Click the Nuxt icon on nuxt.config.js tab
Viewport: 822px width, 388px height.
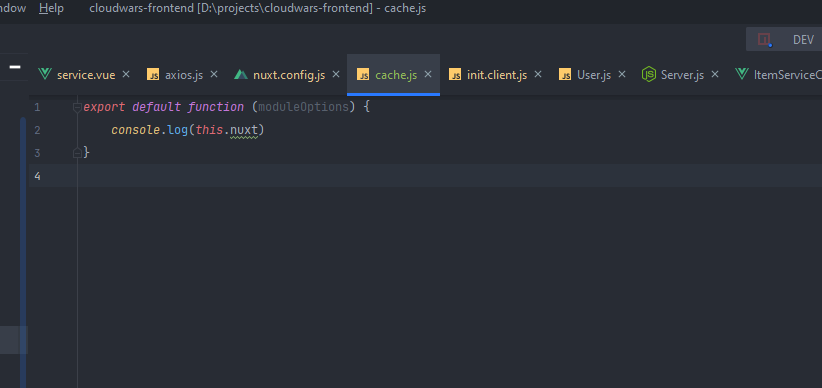click(241, 74)
